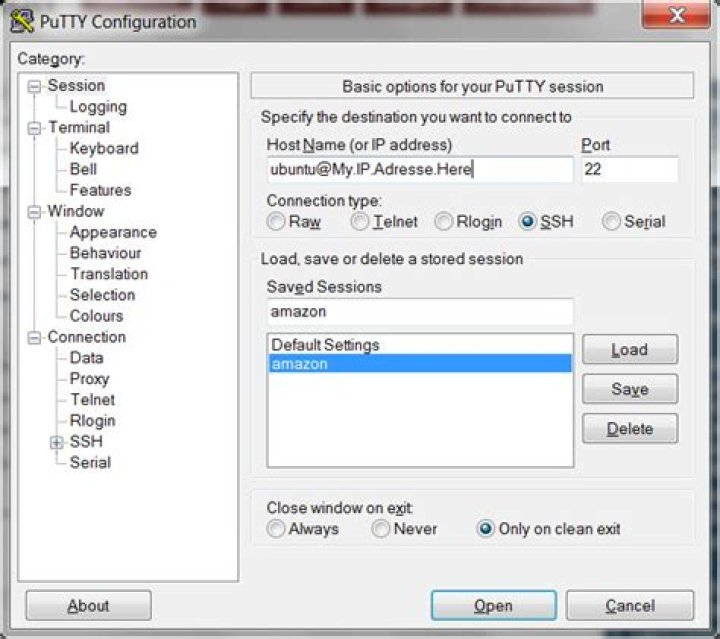The image size is (720, 639).
Task: Focus the Host Name input field
Action: (x=420, y=169)
